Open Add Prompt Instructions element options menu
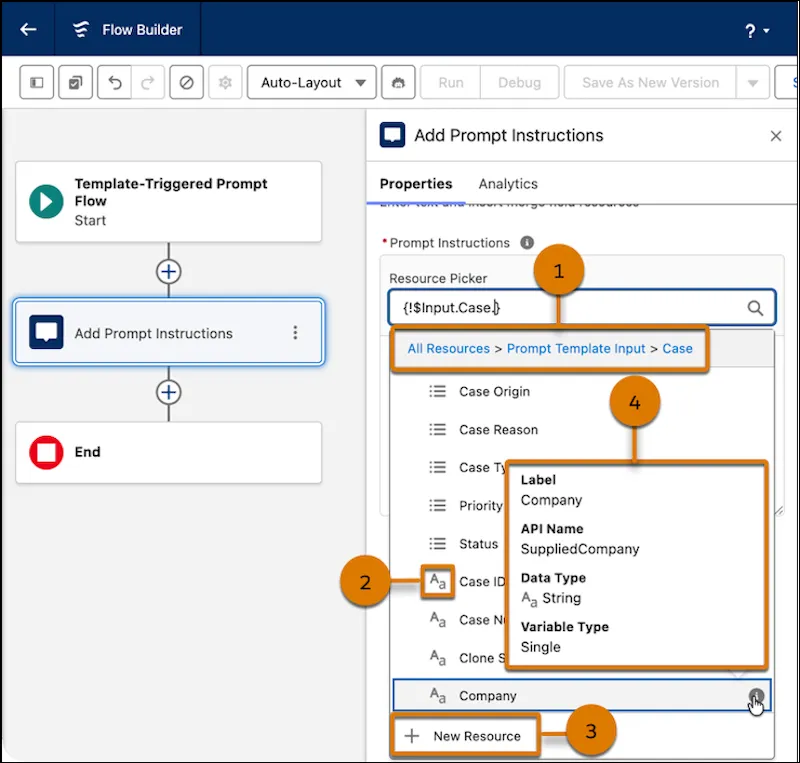800x763 pixels. coord(295,333)
